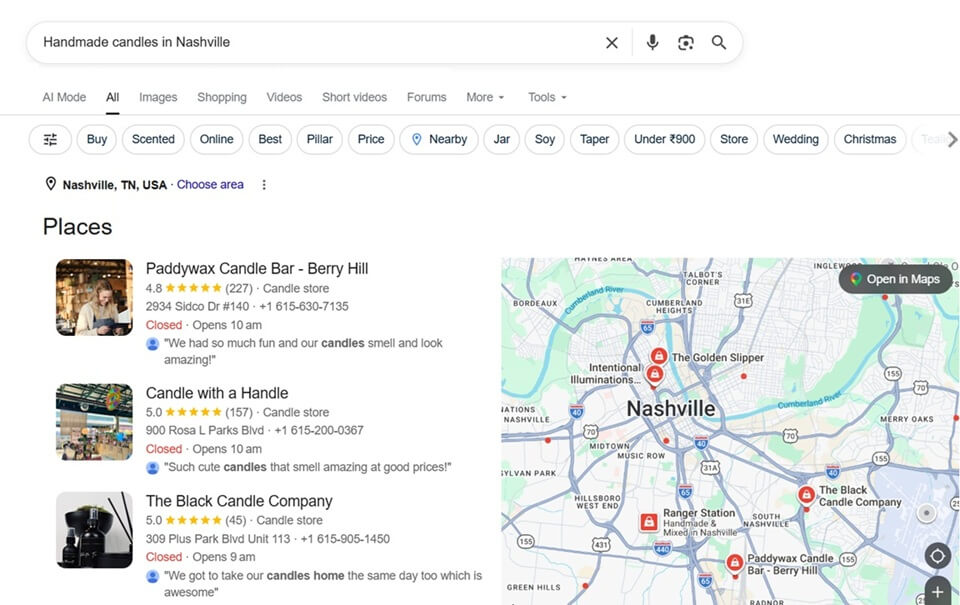The image size is (960, 605).
Task: Switch to AI Mode tab
Action: coord(64,97)
